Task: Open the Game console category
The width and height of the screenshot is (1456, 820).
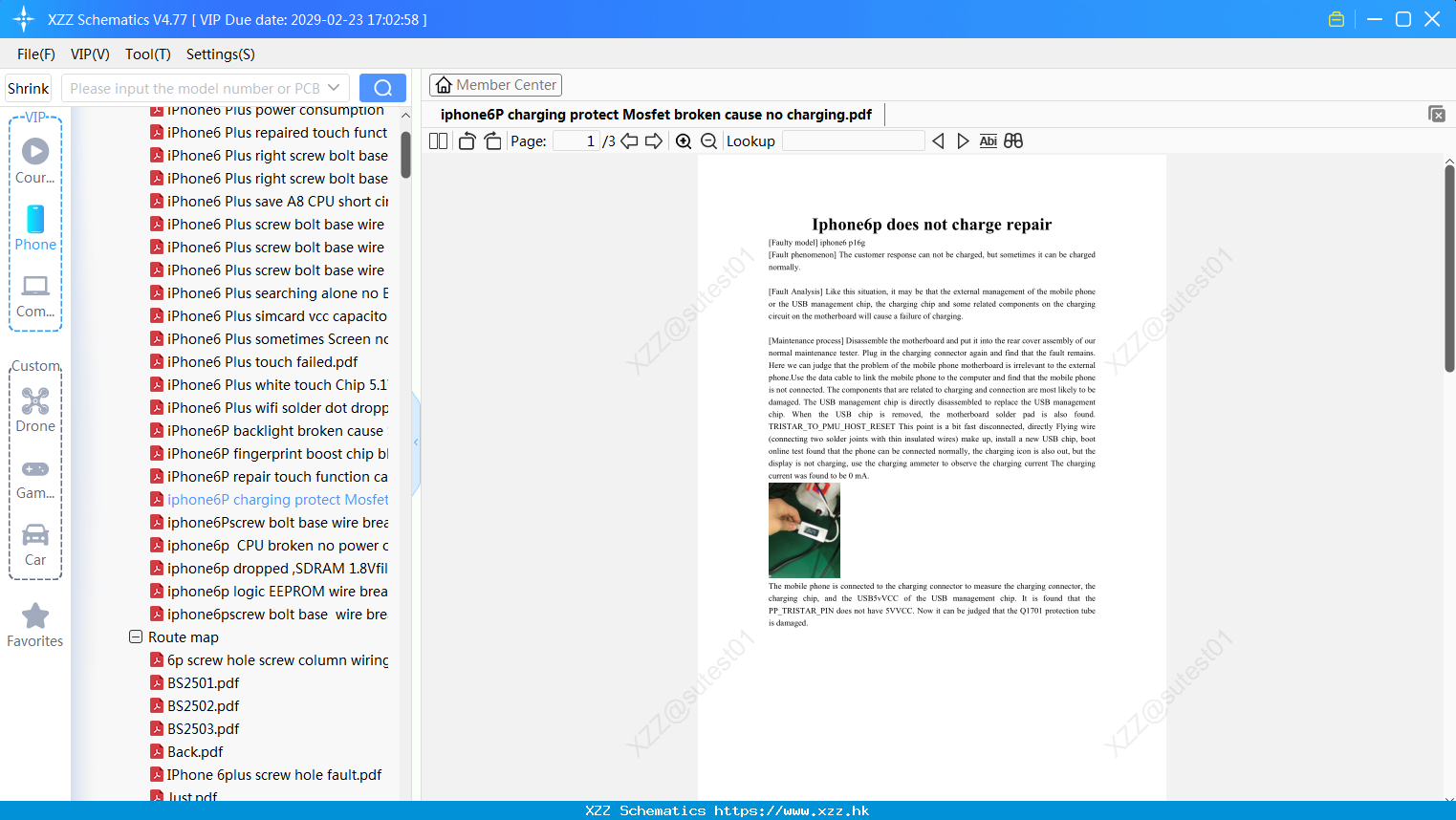Action: click(x=35, y=478)
